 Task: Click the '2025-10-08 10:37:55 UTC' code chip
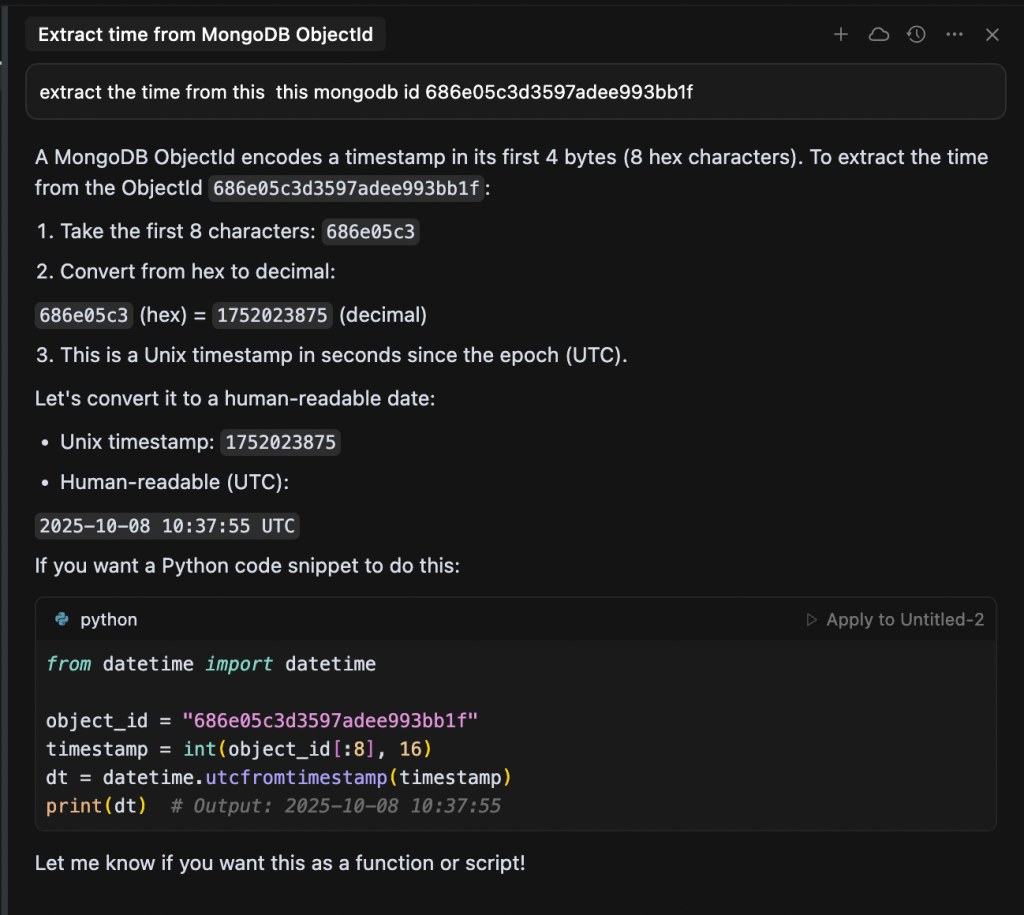[167, 526]
